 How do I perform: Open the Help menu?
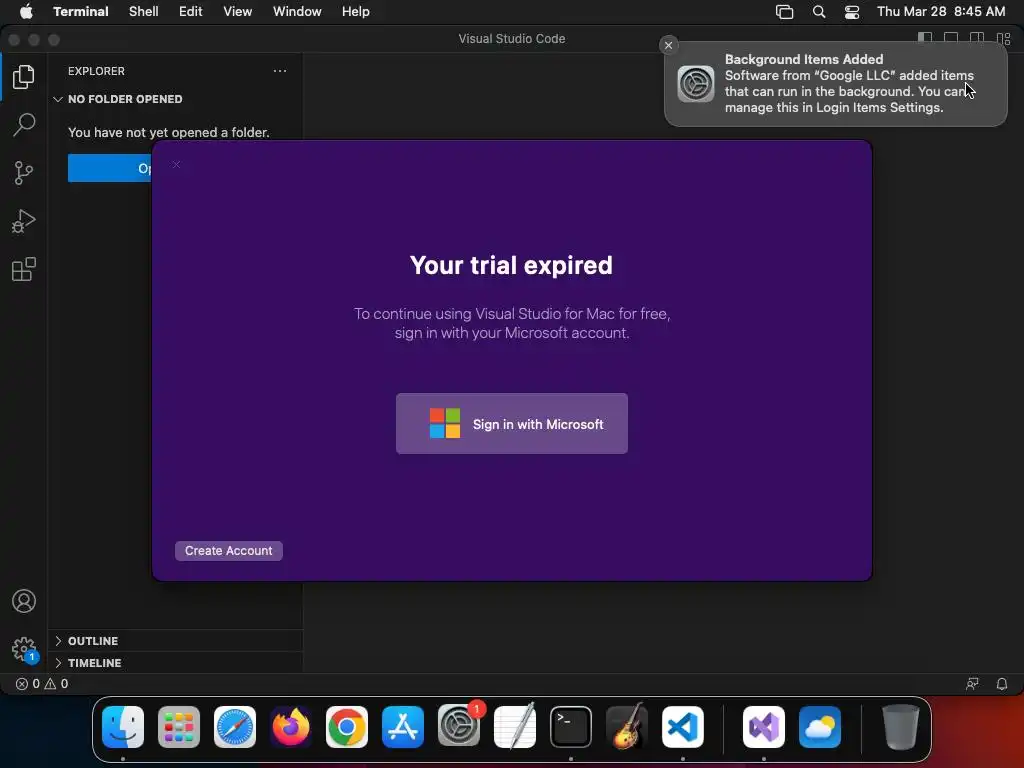coord(355,12)
